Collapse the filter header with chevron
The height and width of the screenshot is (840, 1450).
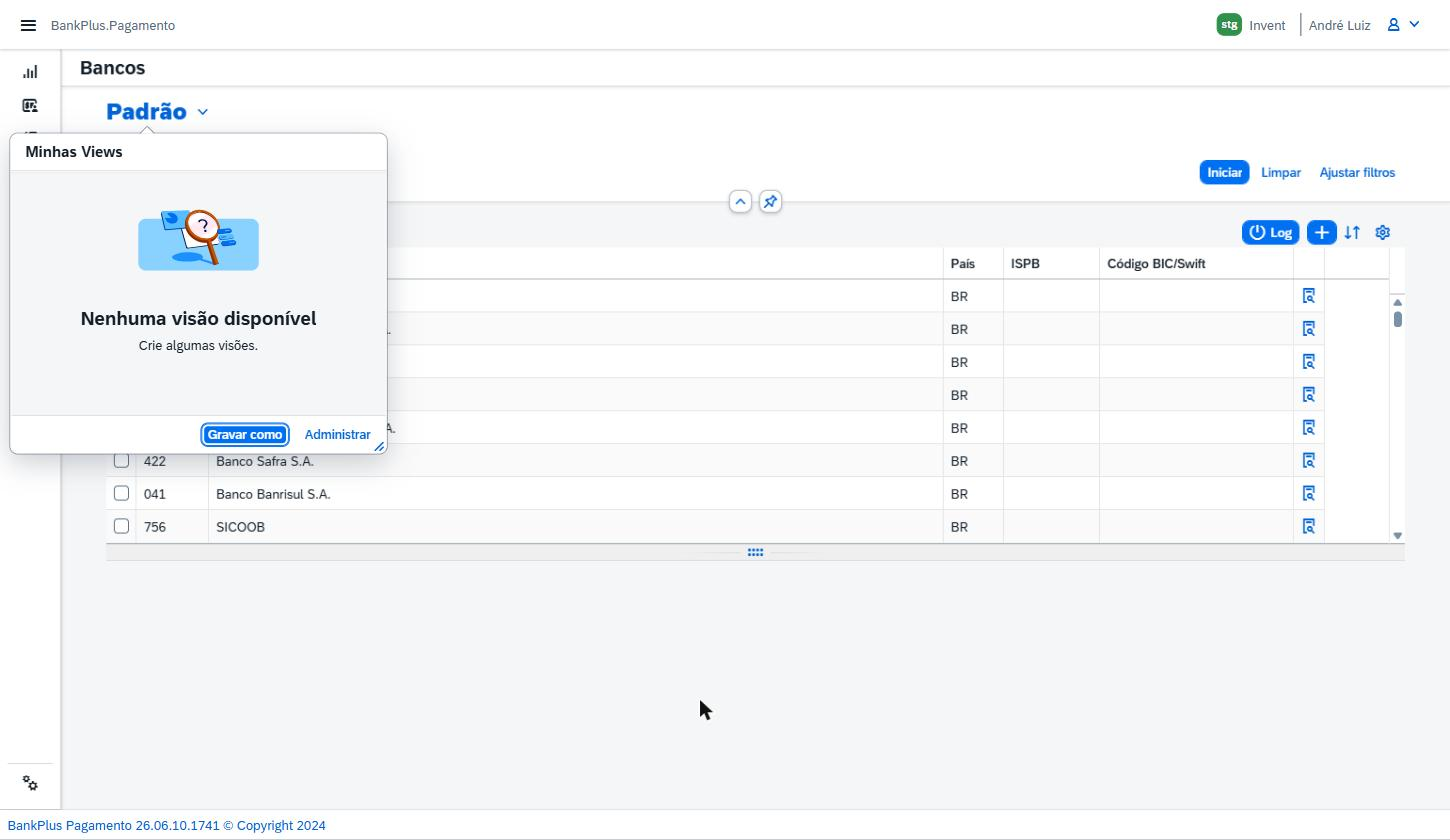click(x=740, y=202)
